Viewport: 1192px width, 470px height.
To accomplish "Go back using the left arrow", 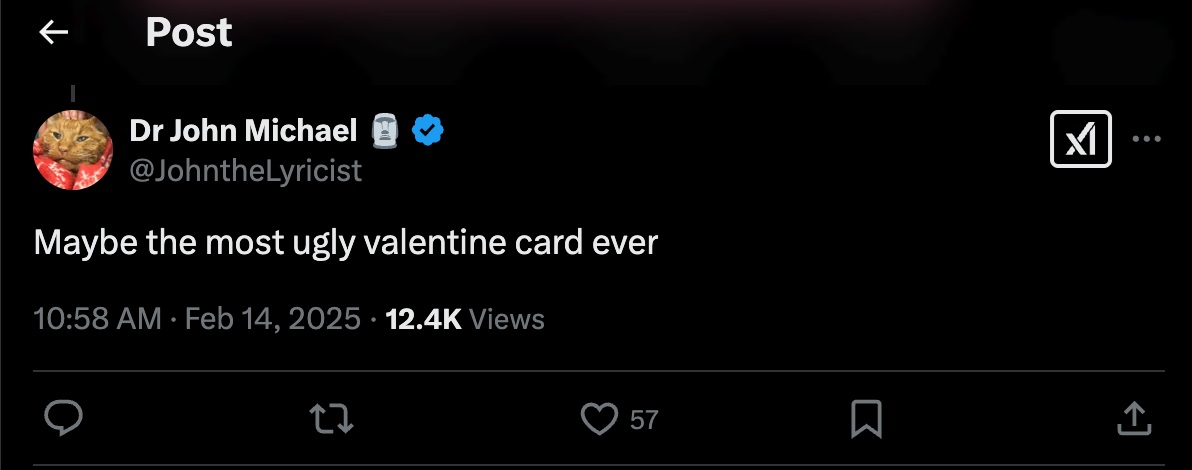I will pyautogui.click(x=53, y=33).
